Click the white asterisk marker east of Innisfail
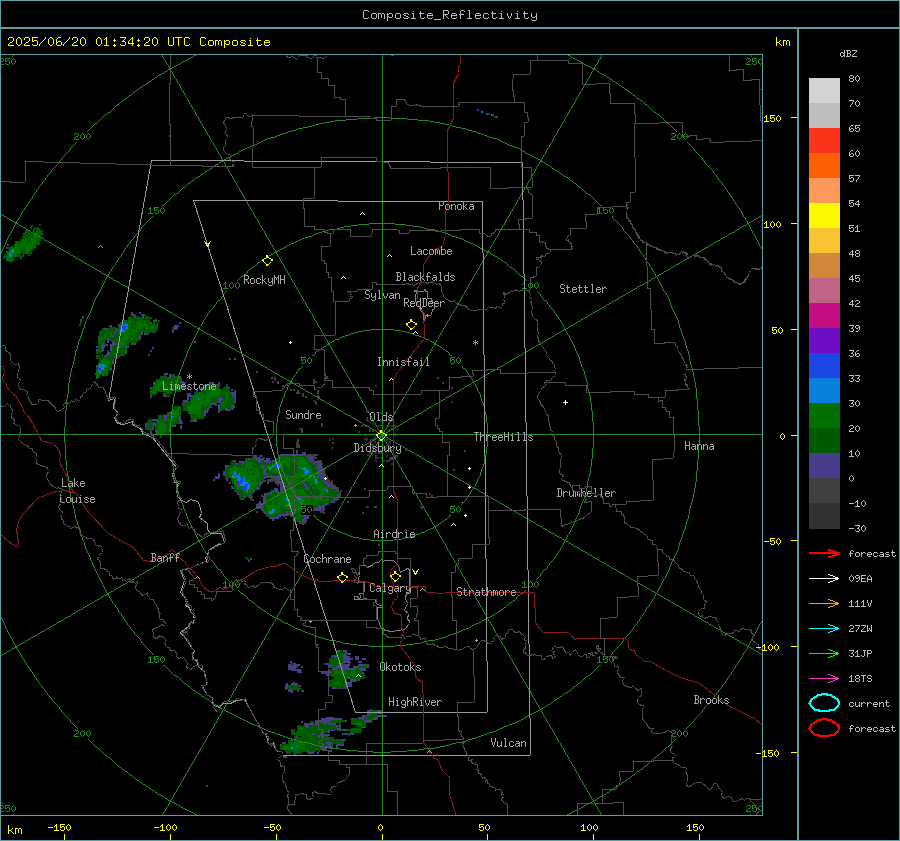 (475, 343)
